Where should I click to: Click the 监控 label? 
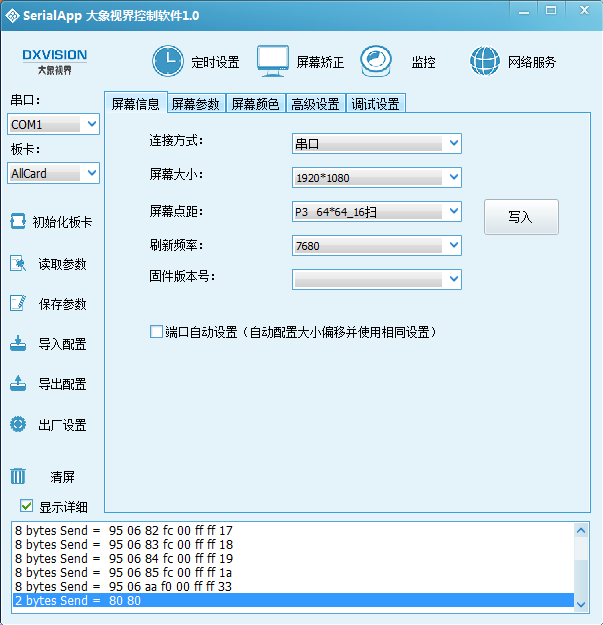point(423,62)
